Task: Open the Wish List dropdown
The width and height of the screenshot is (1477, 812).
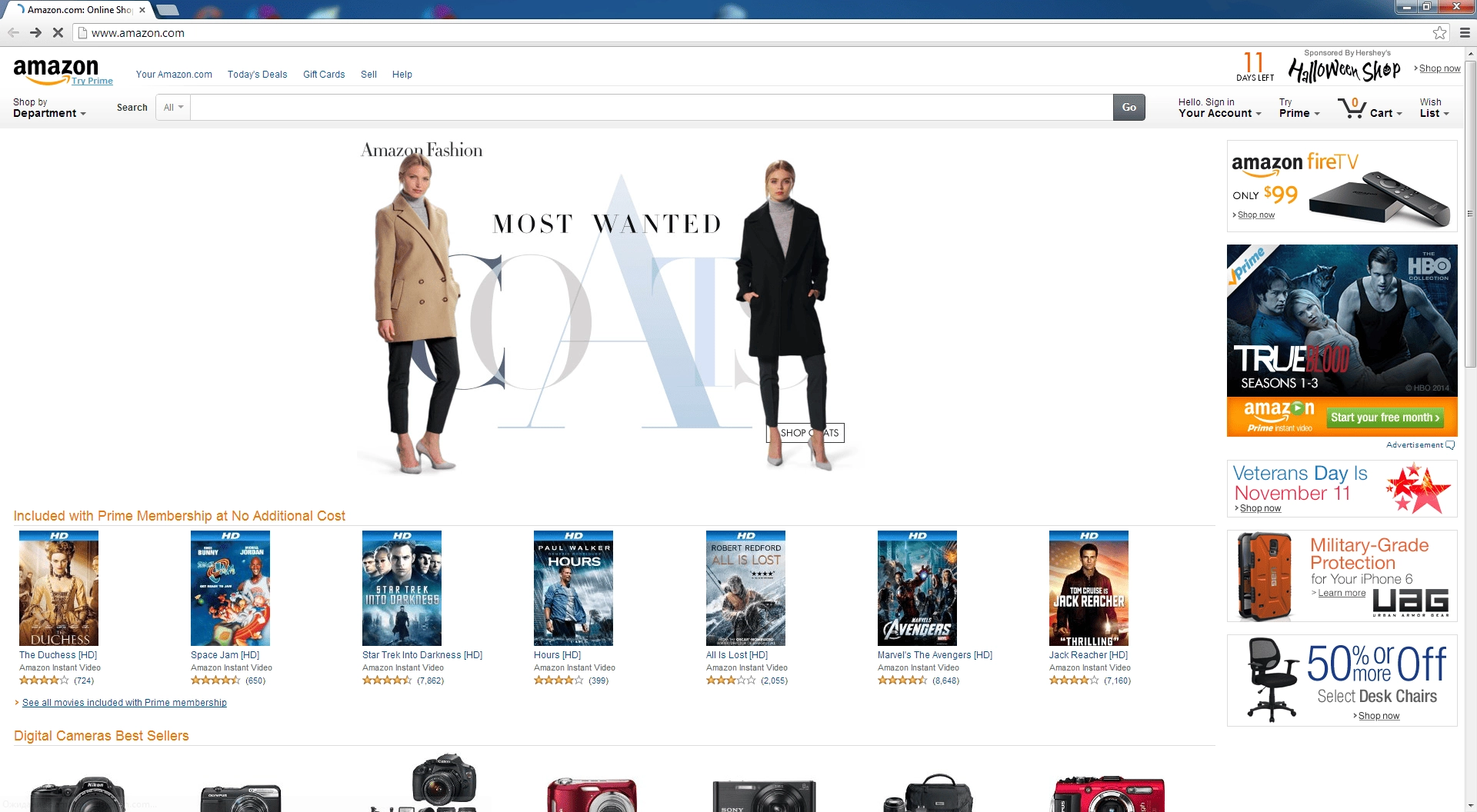Action: tap(1435, 108)
